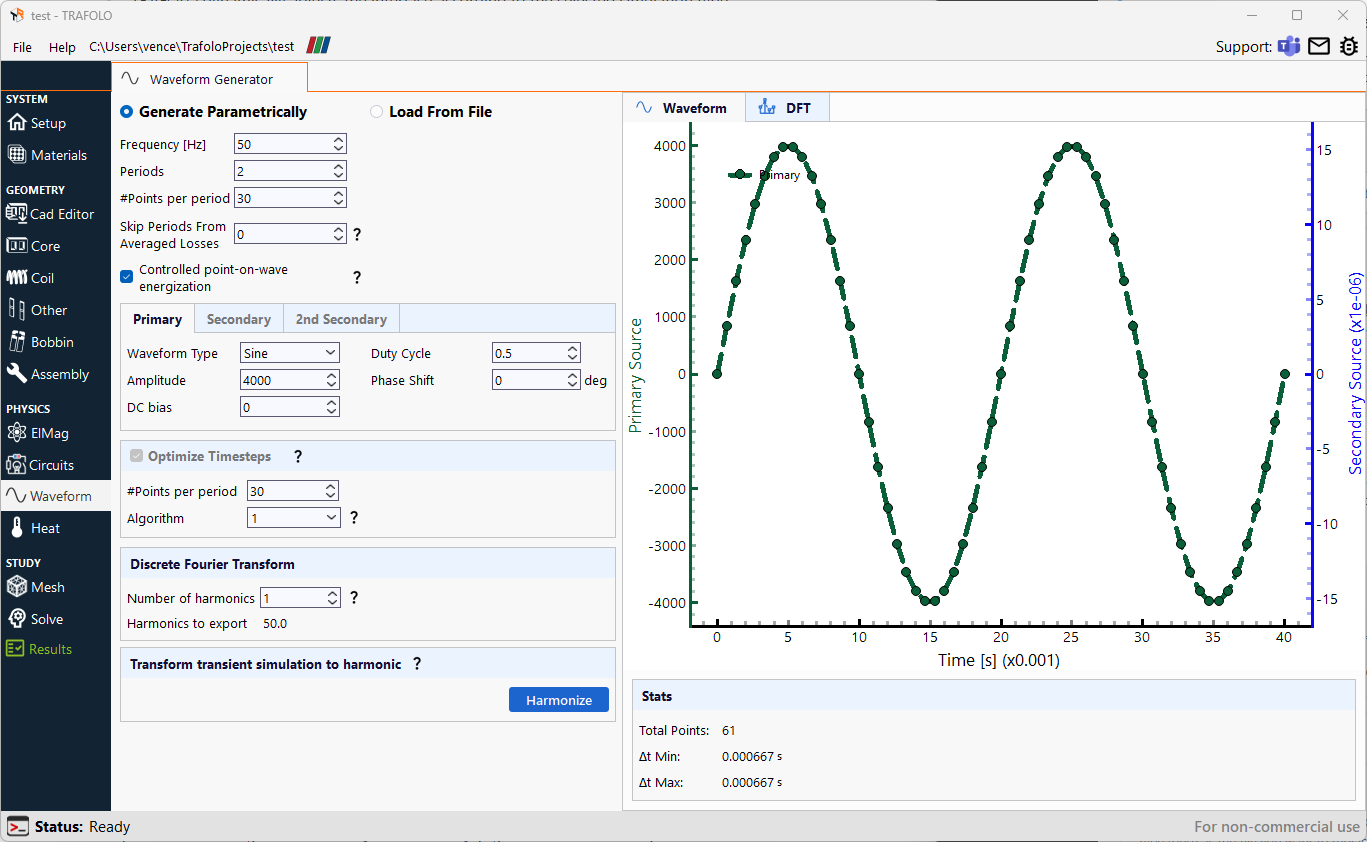Adjust the Periods spinner arrows

(x=339, y=172)
